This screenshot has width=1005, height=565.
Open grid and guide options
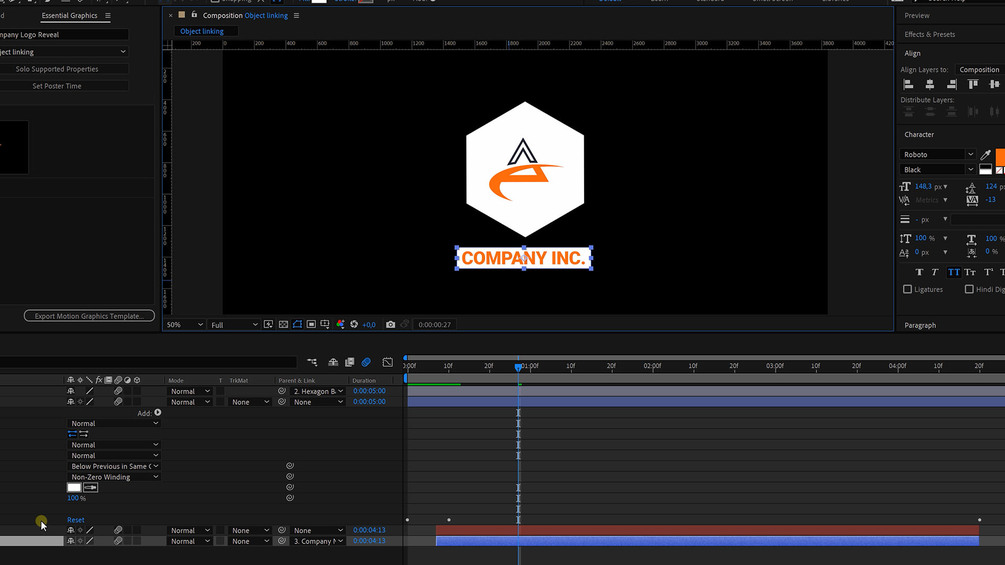pyautogui.click(x=325, y=325)
